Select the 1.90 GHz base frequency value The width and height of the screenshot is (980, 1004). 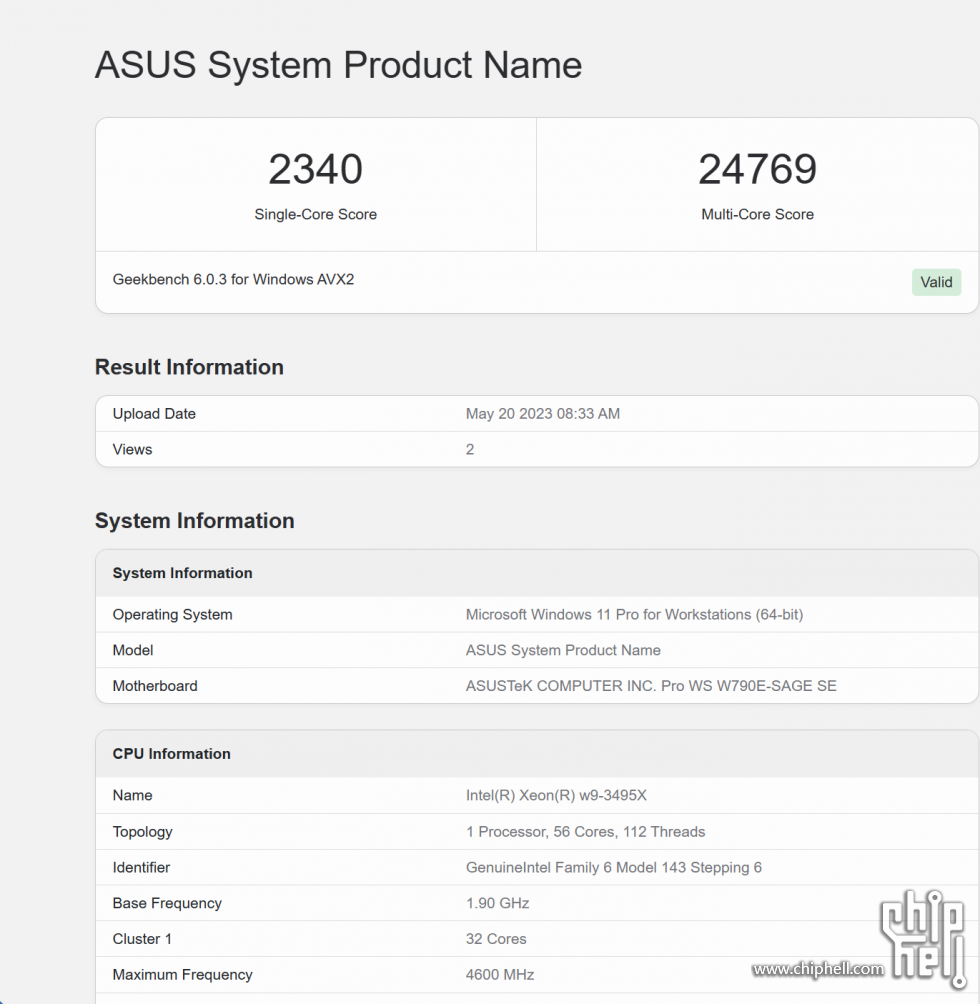[x=497, y=903]
